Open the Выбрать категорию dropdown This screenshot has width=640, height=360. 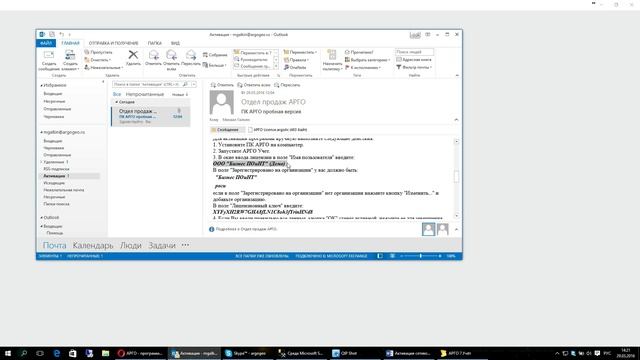367,60
